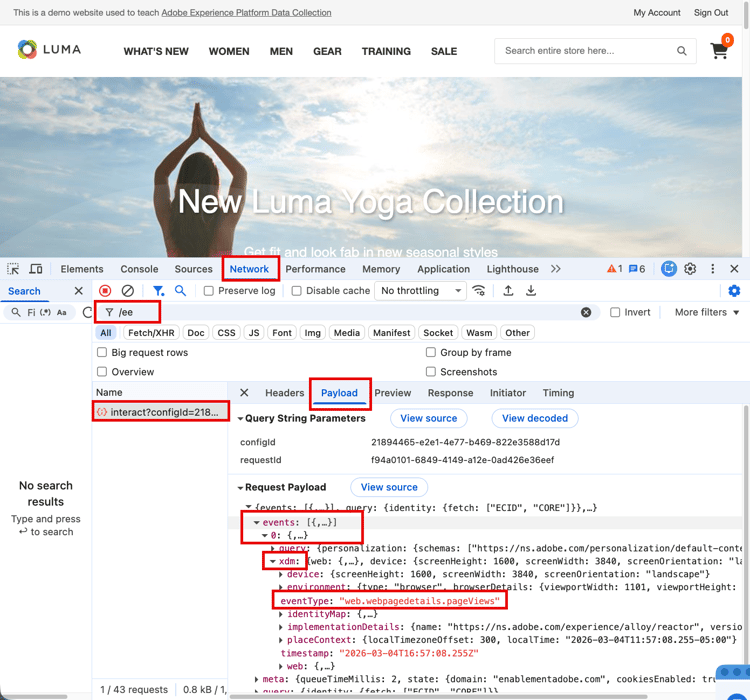Collapse the events array node

click(257, 522)
